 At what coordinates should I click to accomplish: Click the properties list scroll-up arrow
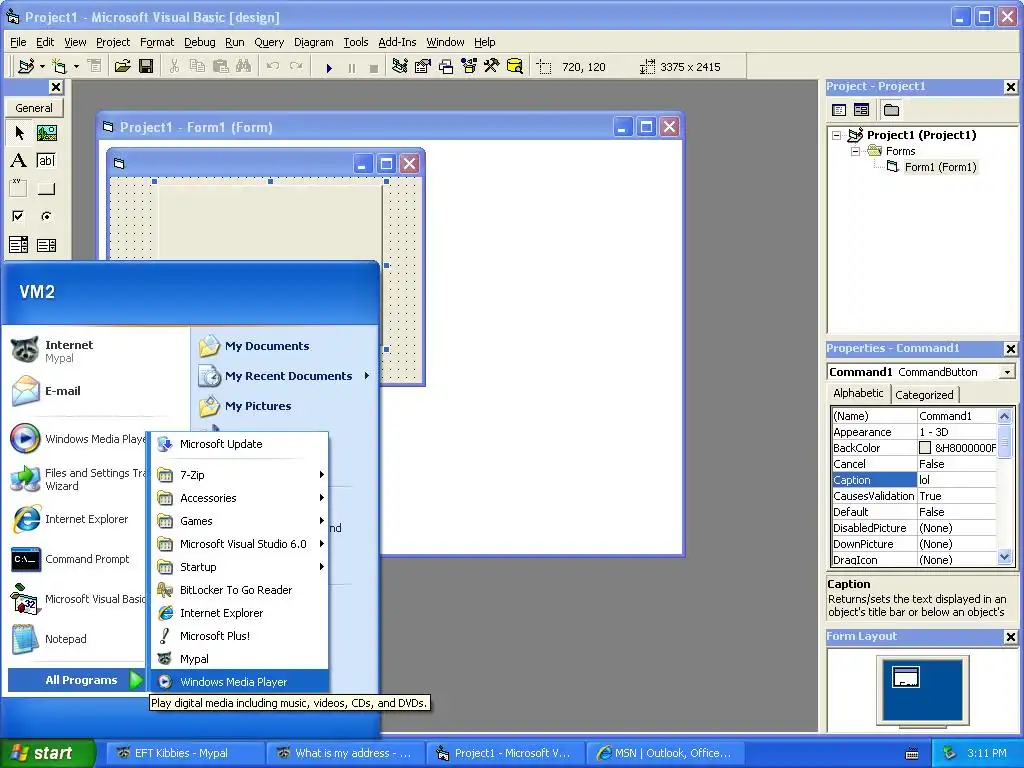tap(1004, 416)
